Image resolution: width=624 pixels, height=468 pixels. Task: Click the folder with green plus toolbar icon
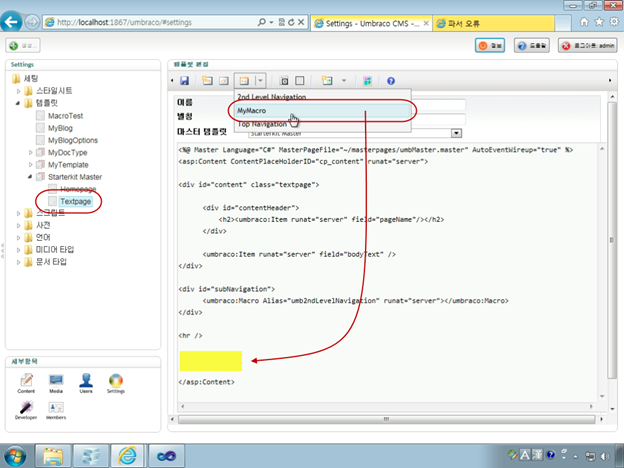(x=327, y=81)
